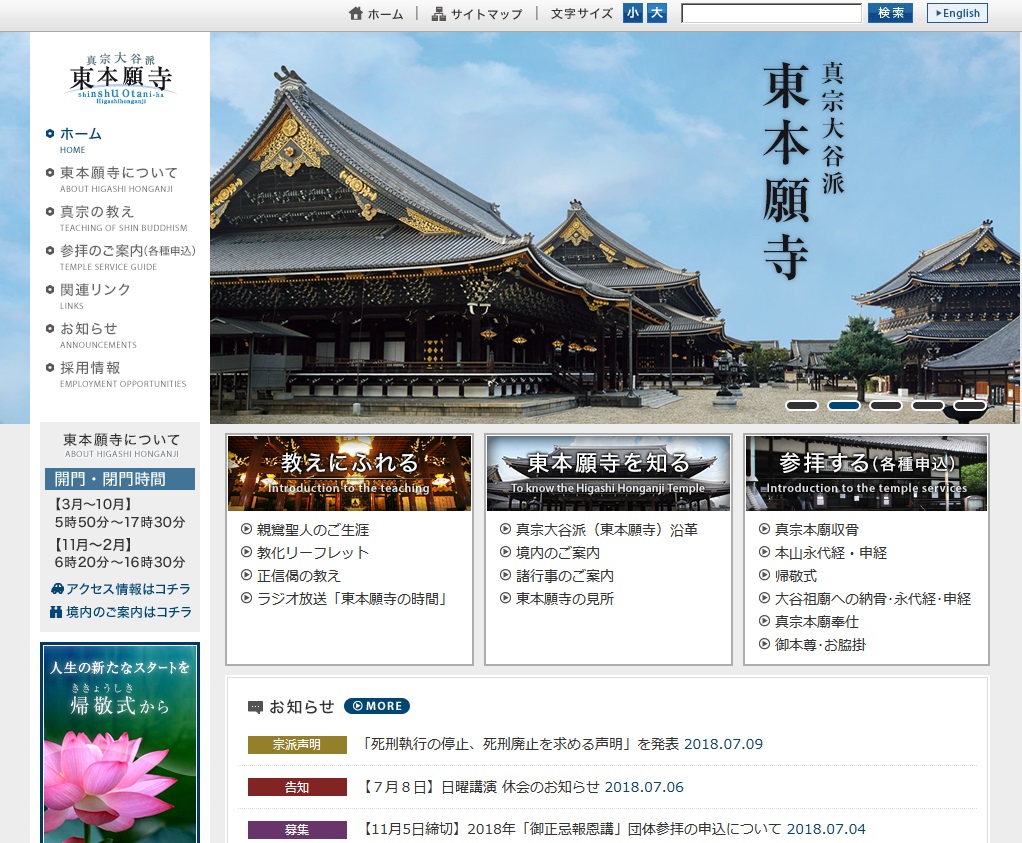Screen dimensions: 1022x843
Task: Click the home icon in the top bar
Action: coord(356,13)
